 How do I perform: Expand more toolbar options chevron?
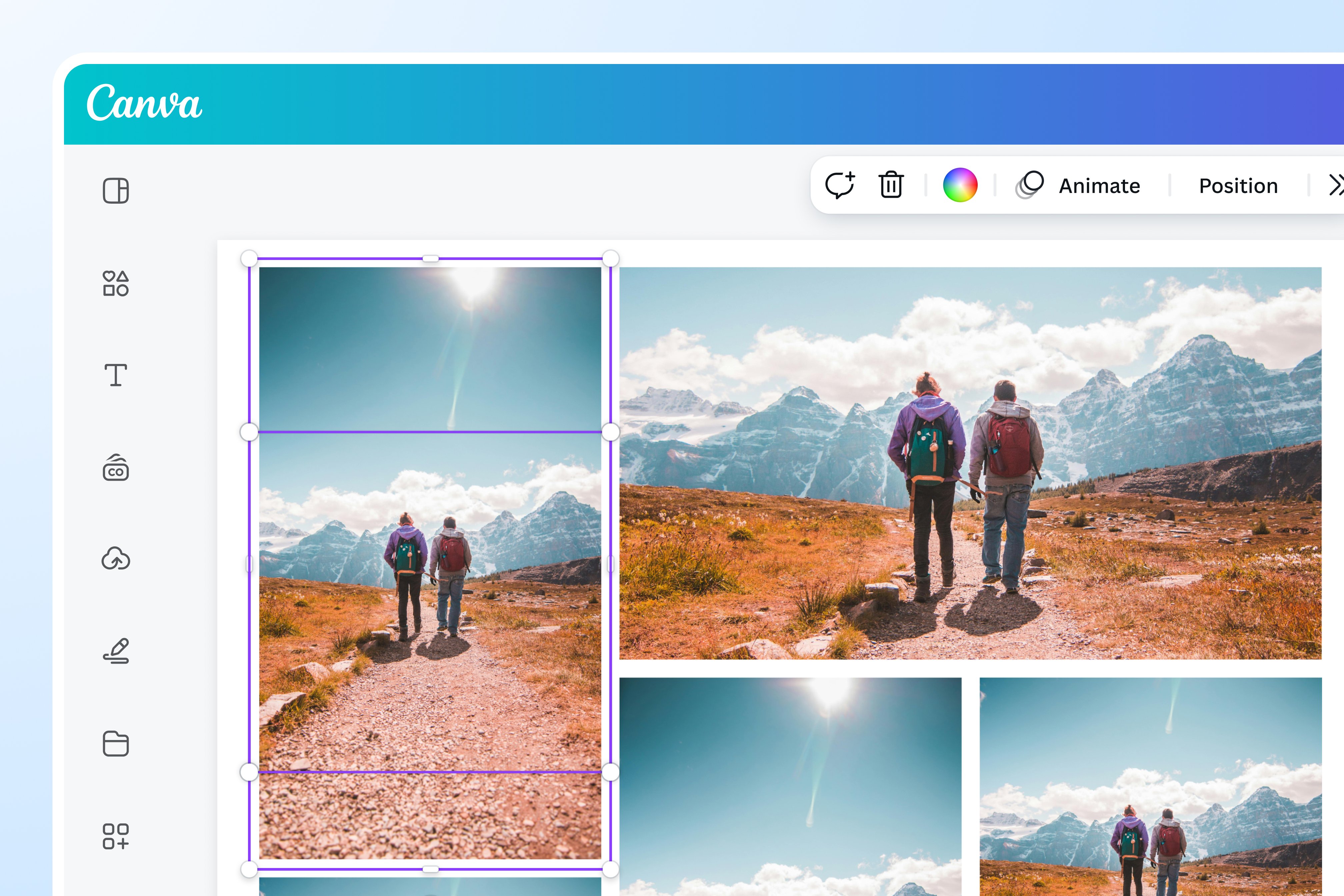pos(1335,185)
